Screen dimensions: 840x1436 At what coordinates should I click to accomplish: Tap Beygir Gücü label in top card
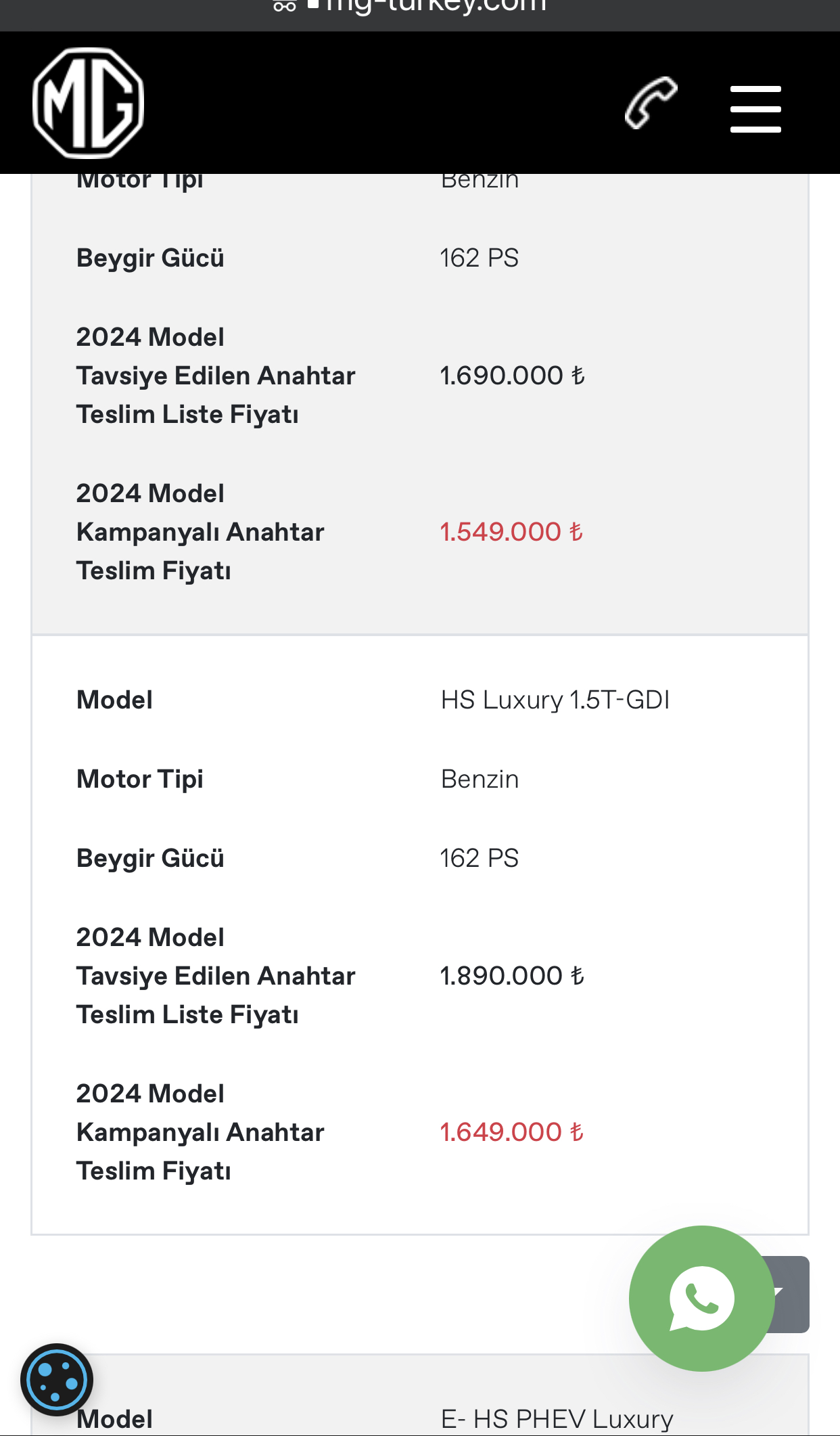pyautogui.click(x=150, y=258)
